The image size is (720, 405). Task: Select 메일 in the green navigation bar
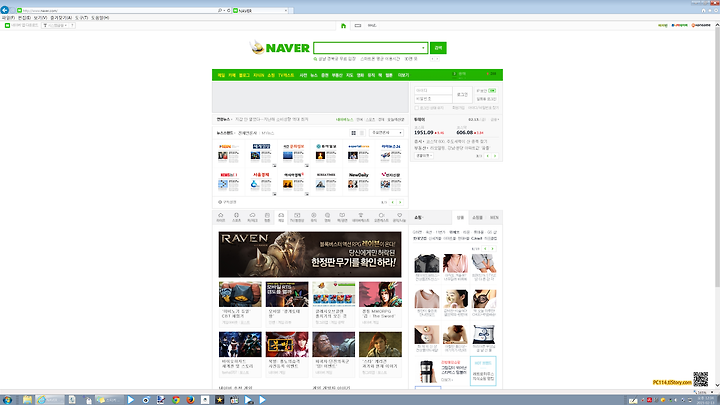click(221, 75)
